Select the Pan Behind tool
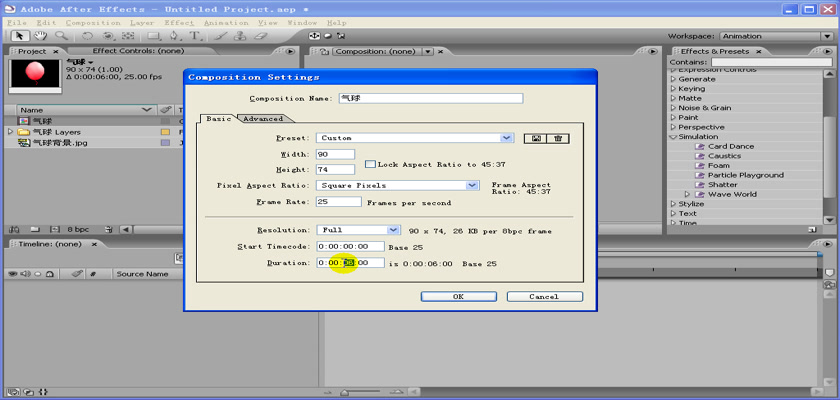The height and width of the screenshot is (400, 840). (x=128, y=36)
